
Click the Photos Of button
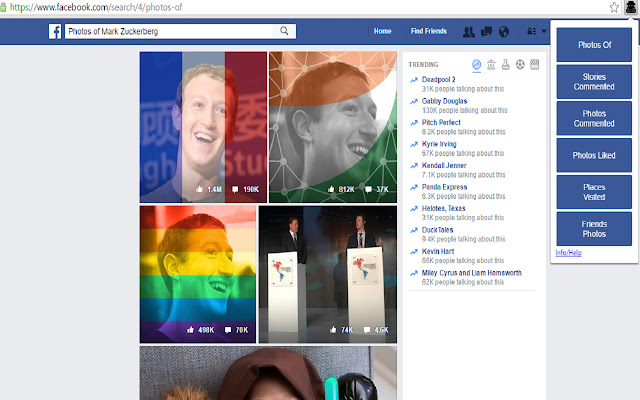[x=593, y=44]
